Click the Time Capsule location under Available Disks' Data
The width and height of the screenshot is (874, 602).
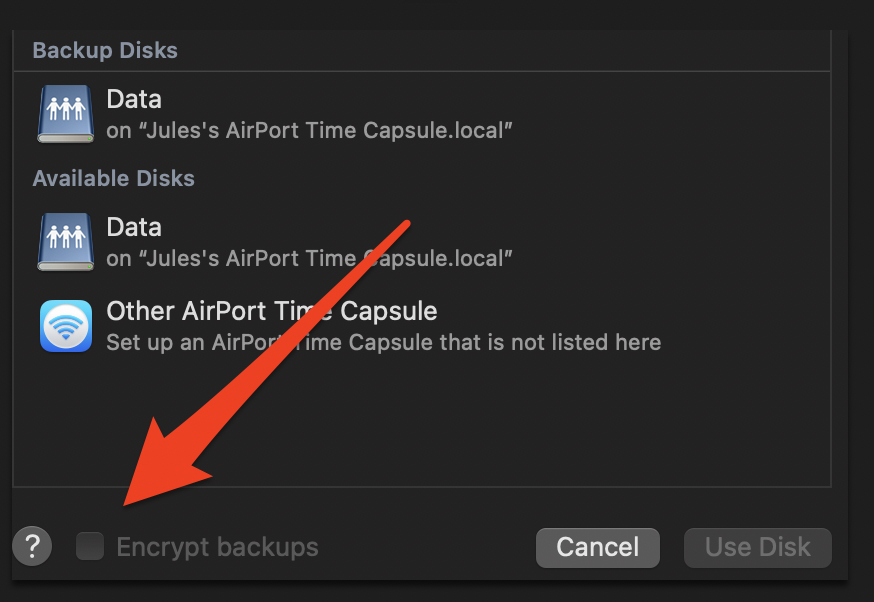click(x=310, y=258)
